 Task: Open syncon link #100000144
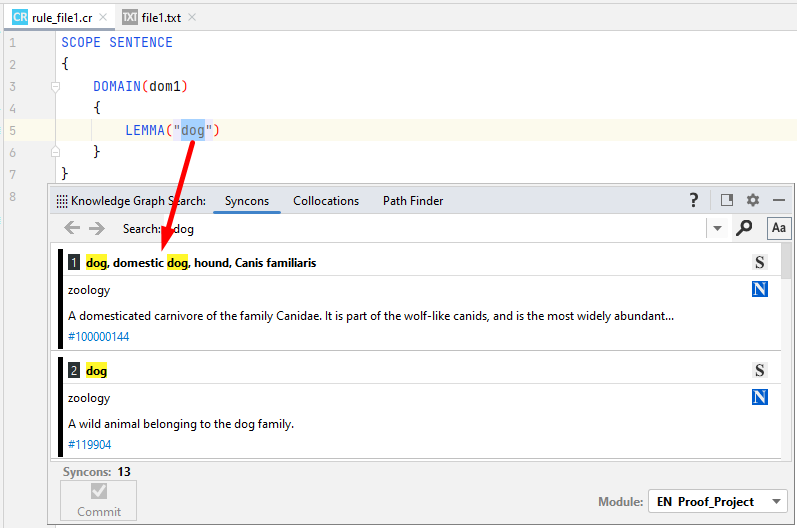[x=98, y=337]
